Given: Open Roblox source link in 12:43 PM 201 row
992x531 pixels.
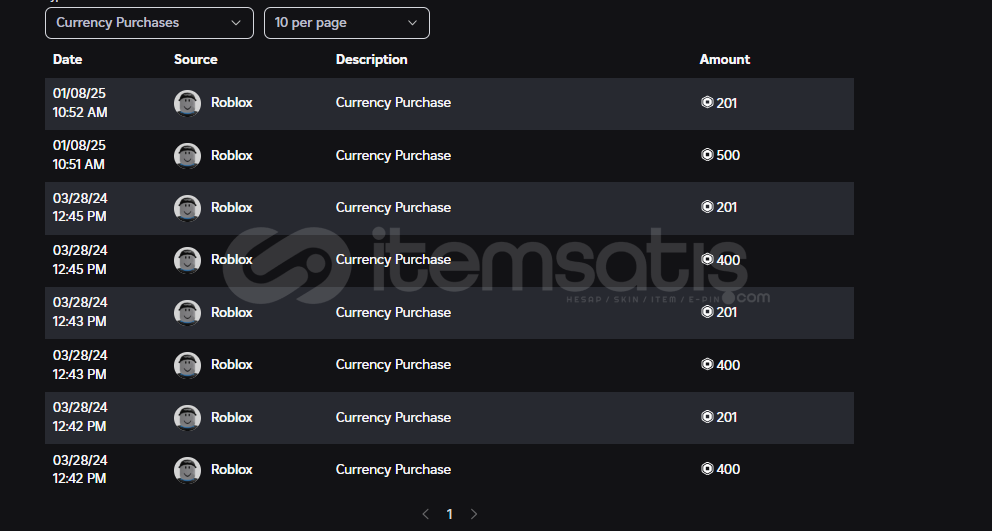Looking at the screenshot, I should pos(232,313).
